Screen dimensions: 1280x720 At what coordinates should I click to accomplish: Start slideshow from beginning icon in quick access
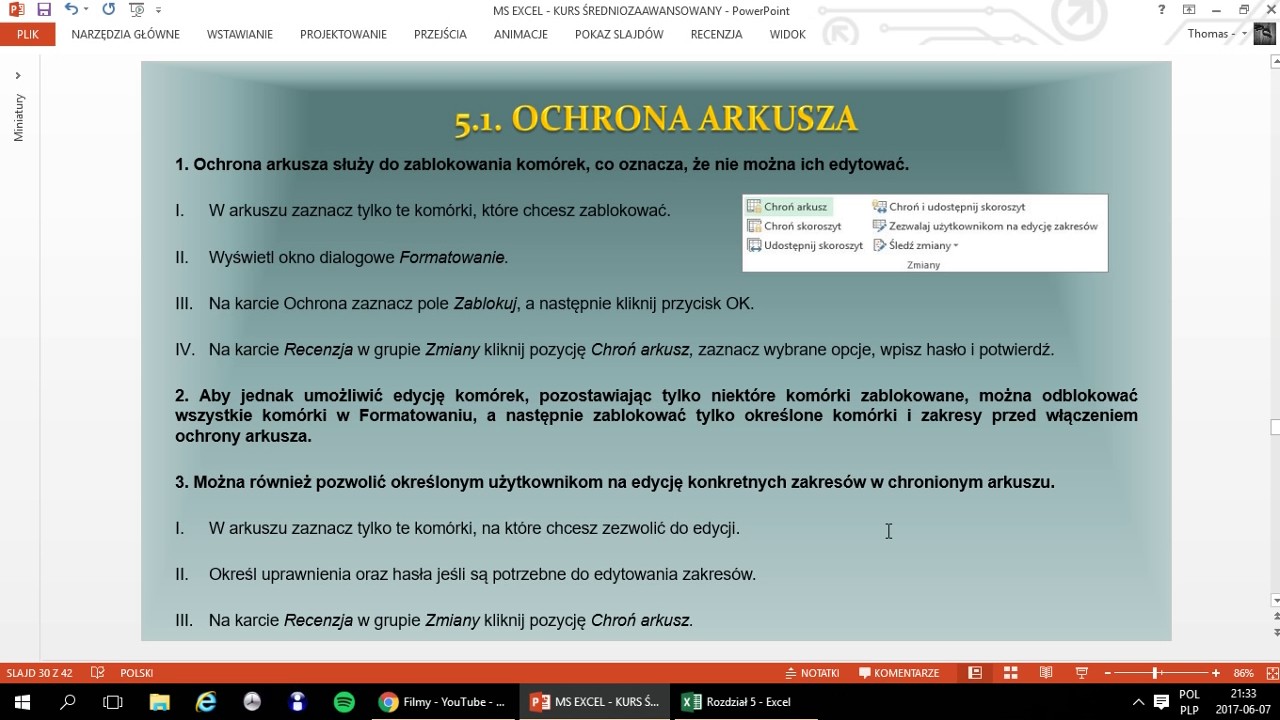tap(136, 10)
